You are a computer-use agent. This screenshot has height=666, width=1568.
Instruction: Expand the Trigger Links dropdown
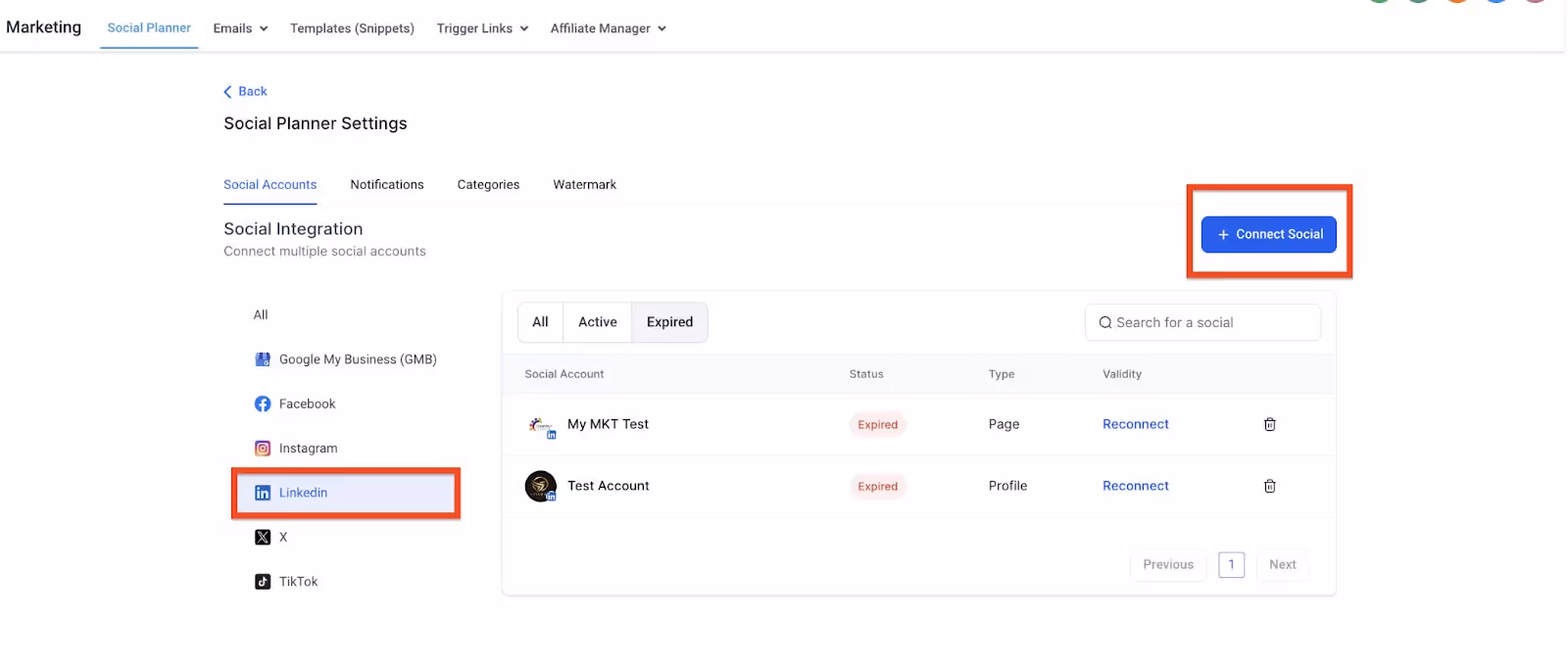(x=483, y=28)
